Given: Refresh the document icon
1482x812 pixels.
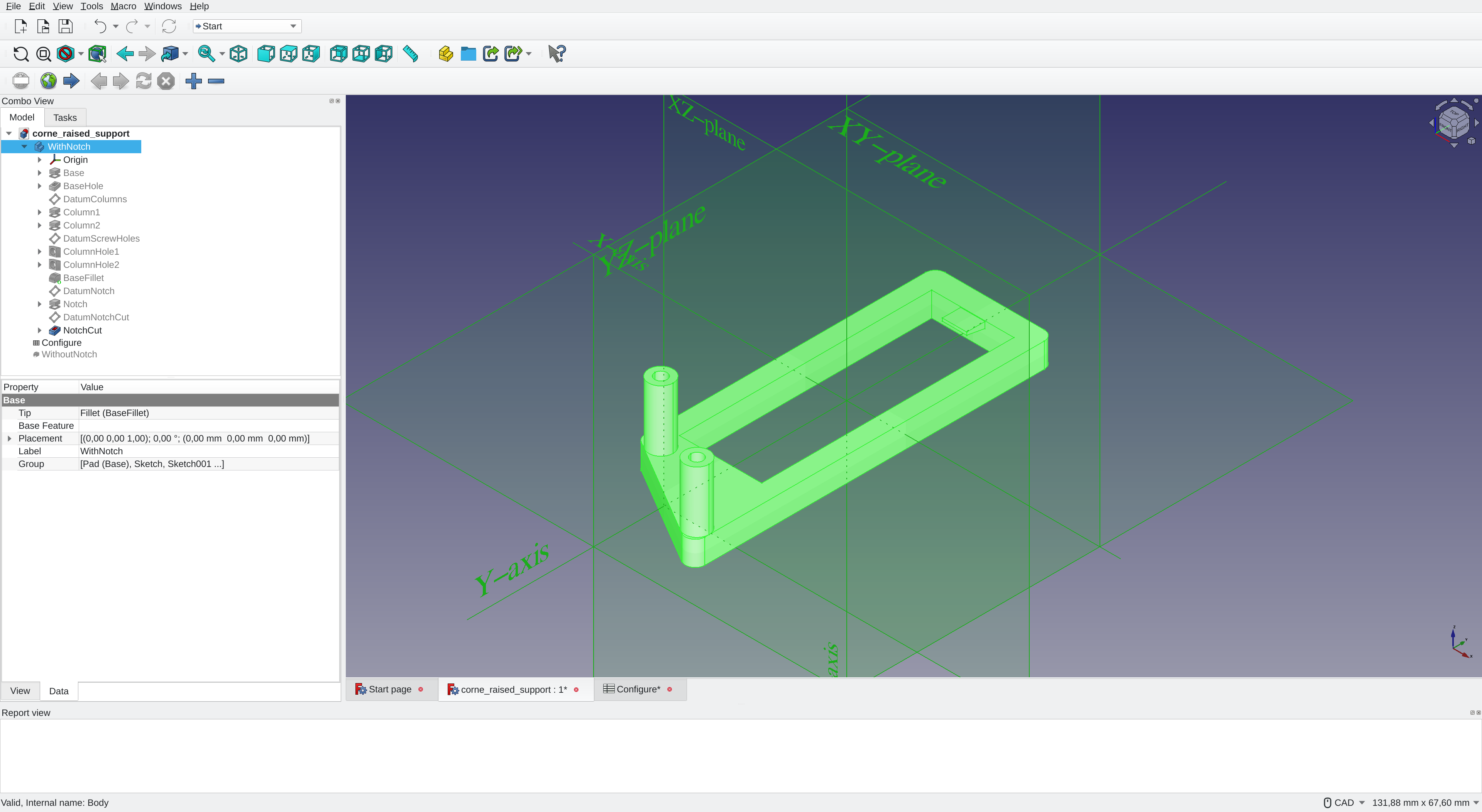Looking at the screenshot, I should coord(169,27).
